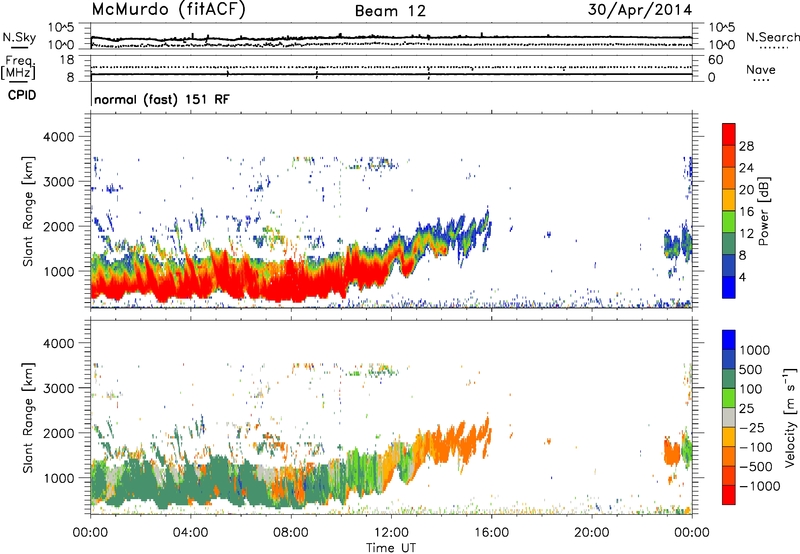Click the 12:00 time tick label
This screenshot has width=800, height=554.
391,533
